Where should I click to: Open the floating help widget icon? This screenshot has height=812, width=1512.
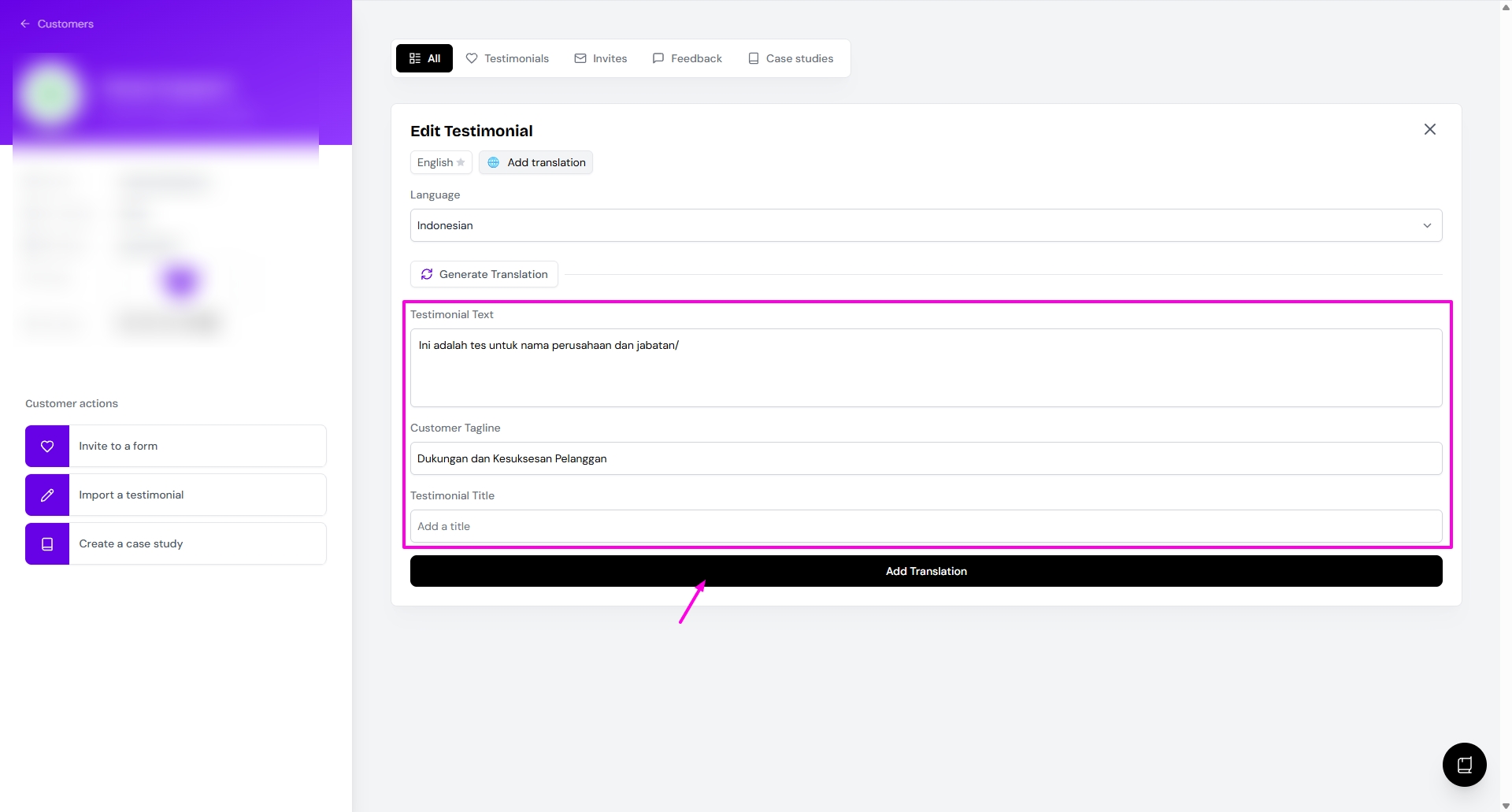[x=1464, y=764]
